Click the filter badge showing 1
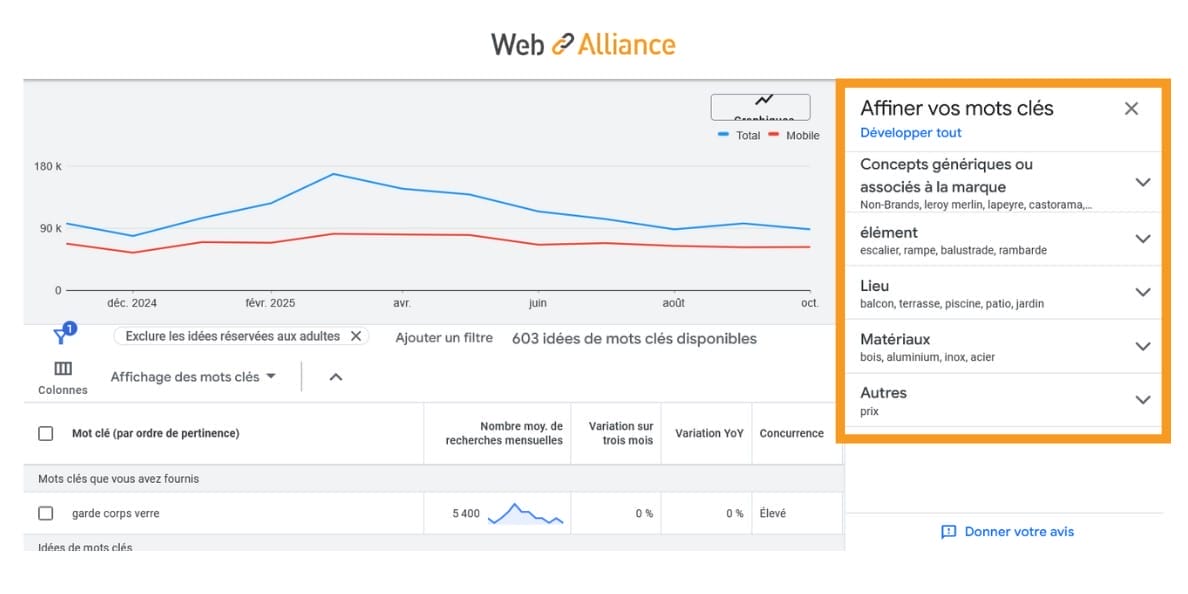This screenshot has height=594, width=1188. coord(69,327)
